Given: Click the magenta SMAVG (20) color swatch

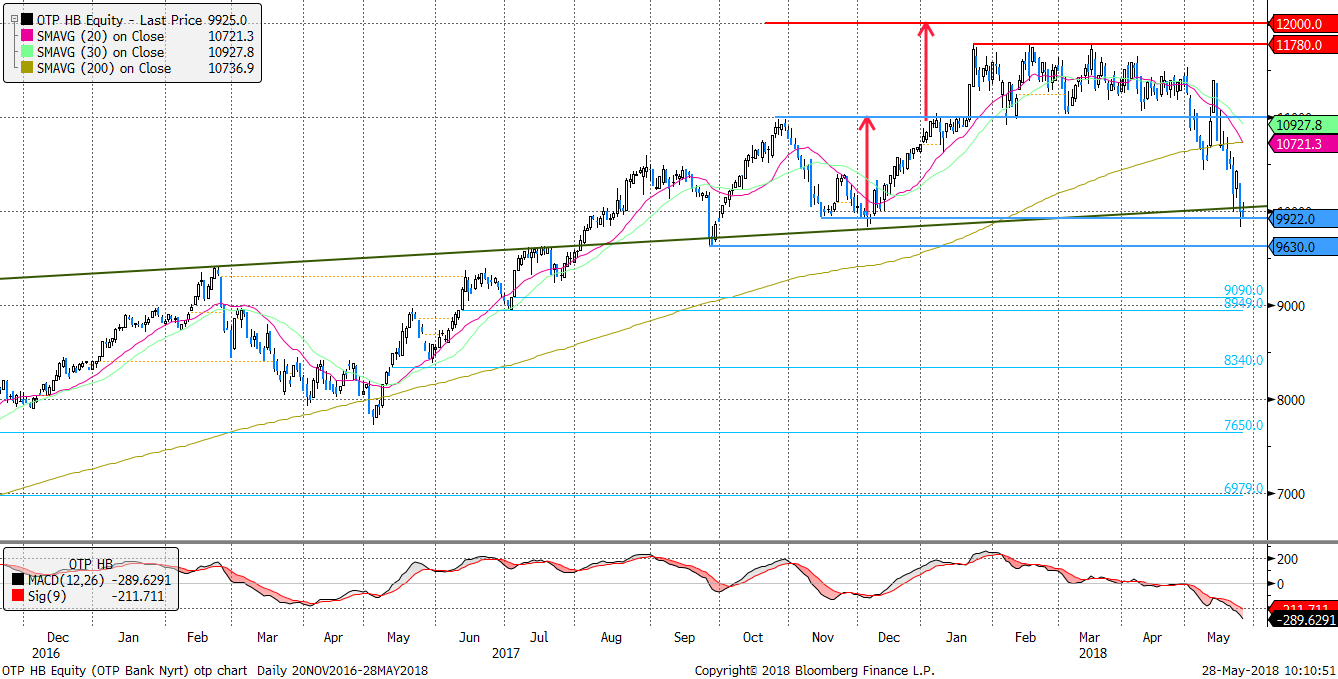Looking at the screenshot, I should (x=25, y=36).
